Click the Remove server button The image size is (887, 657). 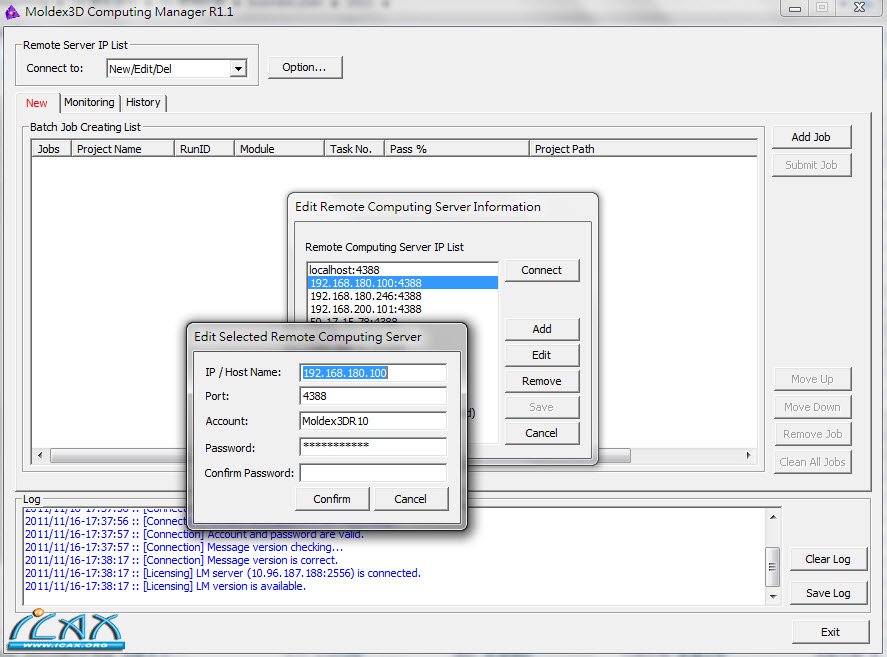(x=542, y=381)
